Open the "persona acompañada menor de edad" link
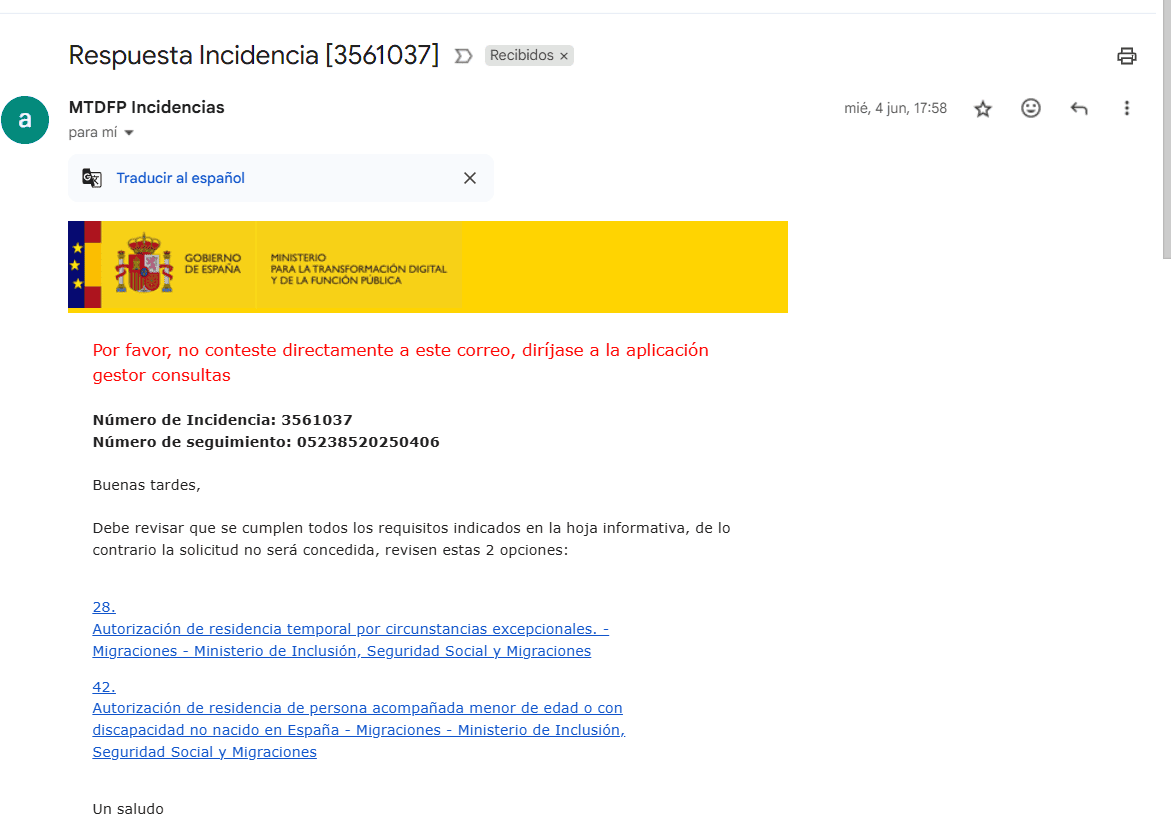1171x831 pixels. point(357,708)
